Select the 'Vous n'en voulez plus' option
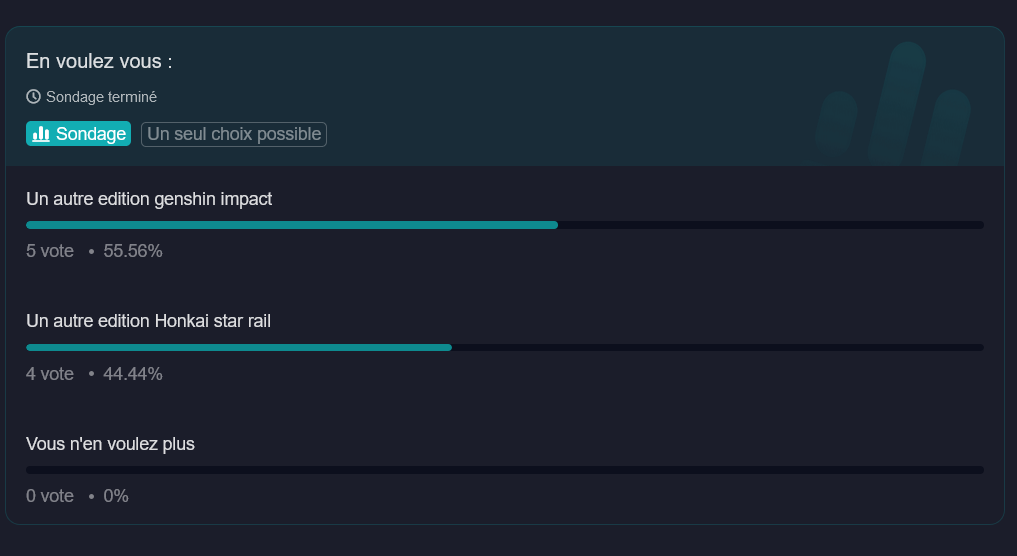 tap(110, 443)
